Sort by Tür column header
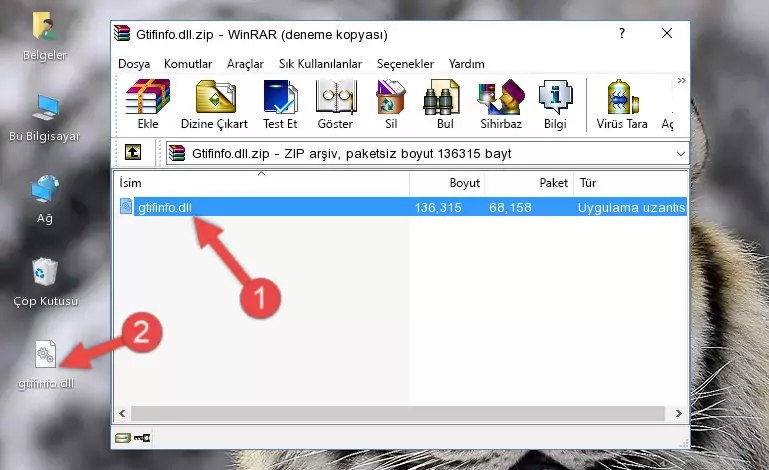This screenshot has height=470, width=769. 631,183
